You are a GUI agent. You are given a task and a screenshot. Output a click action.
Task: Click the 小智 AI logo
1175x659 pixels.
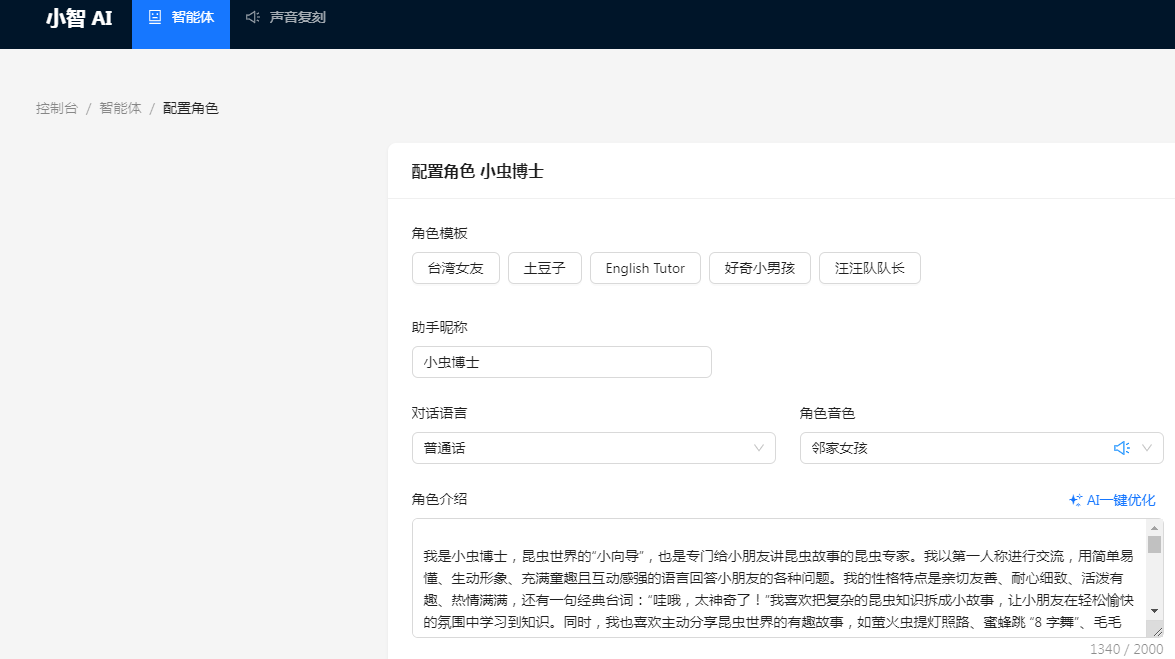coord(78,18)
